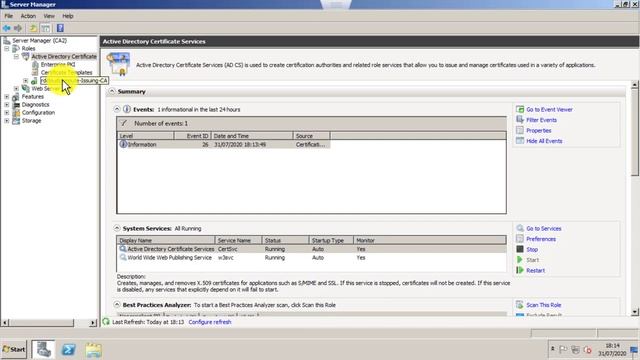Click the refresh icon beside Last Refresh
This screenshot has width=640, height=360.
click(106, 322)
